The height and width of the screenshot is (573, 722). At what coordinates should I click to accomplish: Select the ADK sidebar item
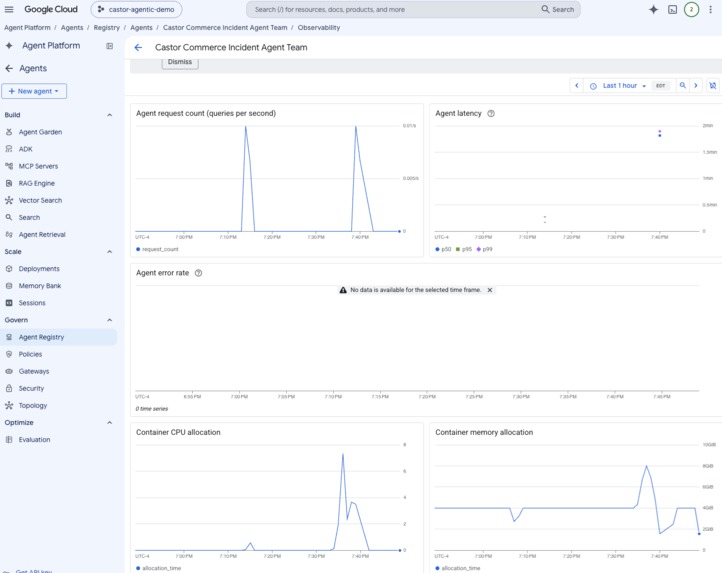[25, 149]
